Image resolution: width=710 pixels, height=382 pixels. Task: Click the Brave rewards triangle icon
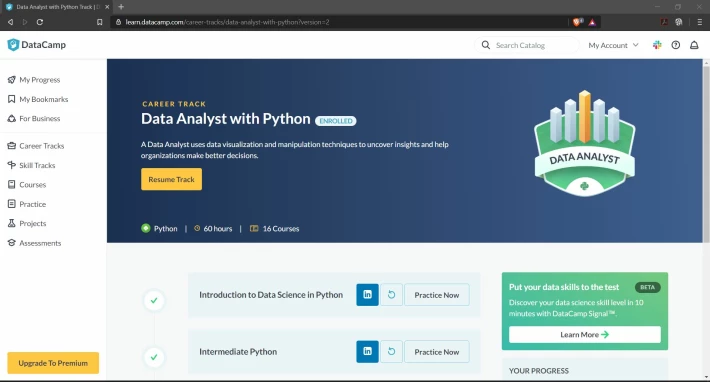tap(592, 22)
